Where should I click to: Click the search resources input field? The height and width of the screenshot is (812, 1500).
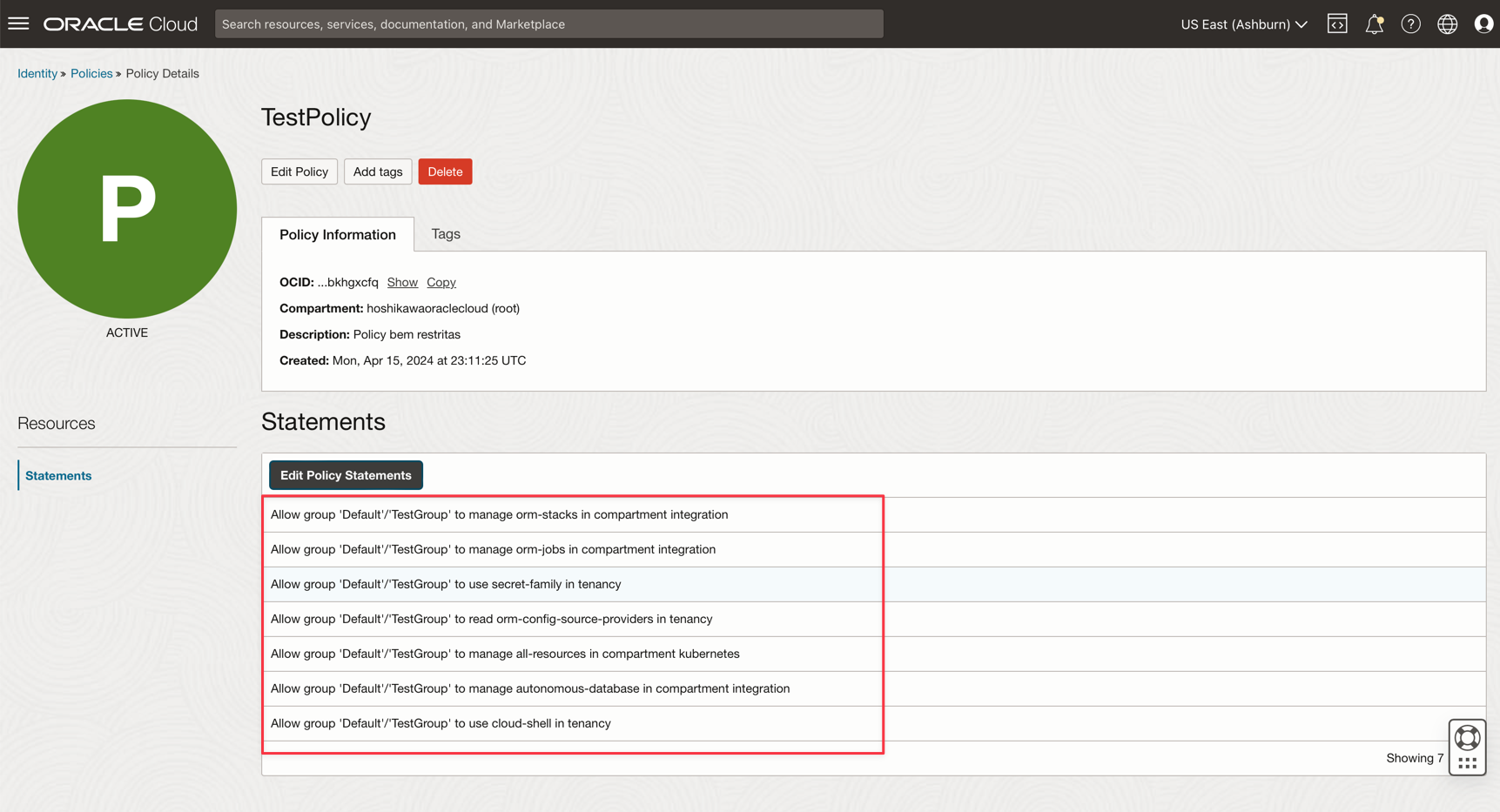point(548,24)
